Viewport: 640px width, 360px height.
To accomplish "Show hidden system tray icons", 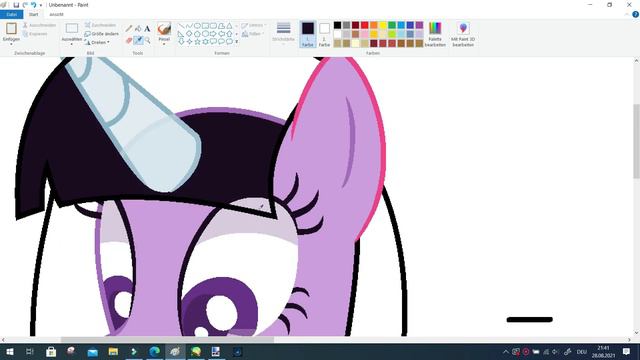I will [x=506, y=351].
